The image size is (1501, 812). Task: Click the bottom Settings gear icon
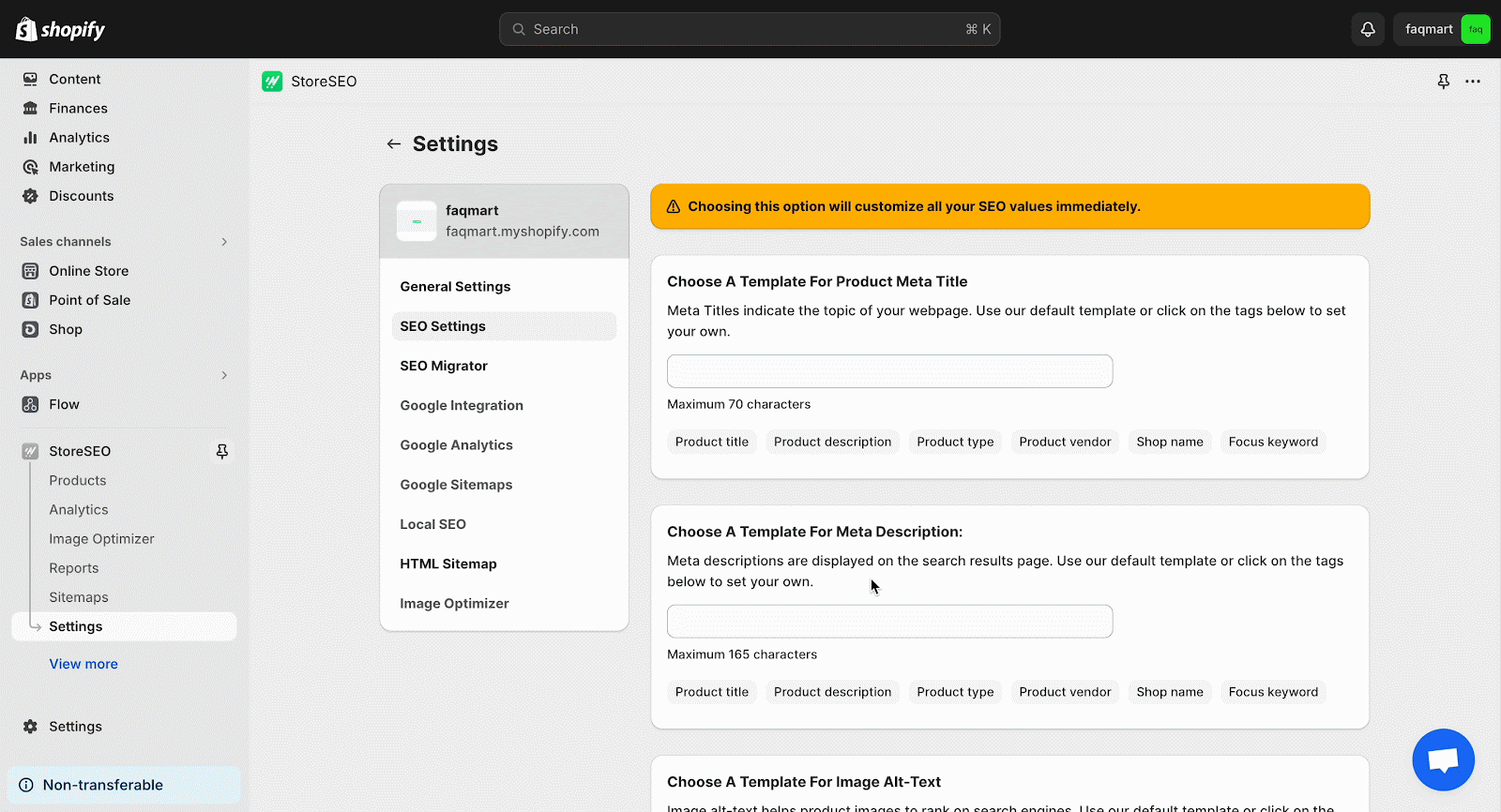[x=30, y=727]
